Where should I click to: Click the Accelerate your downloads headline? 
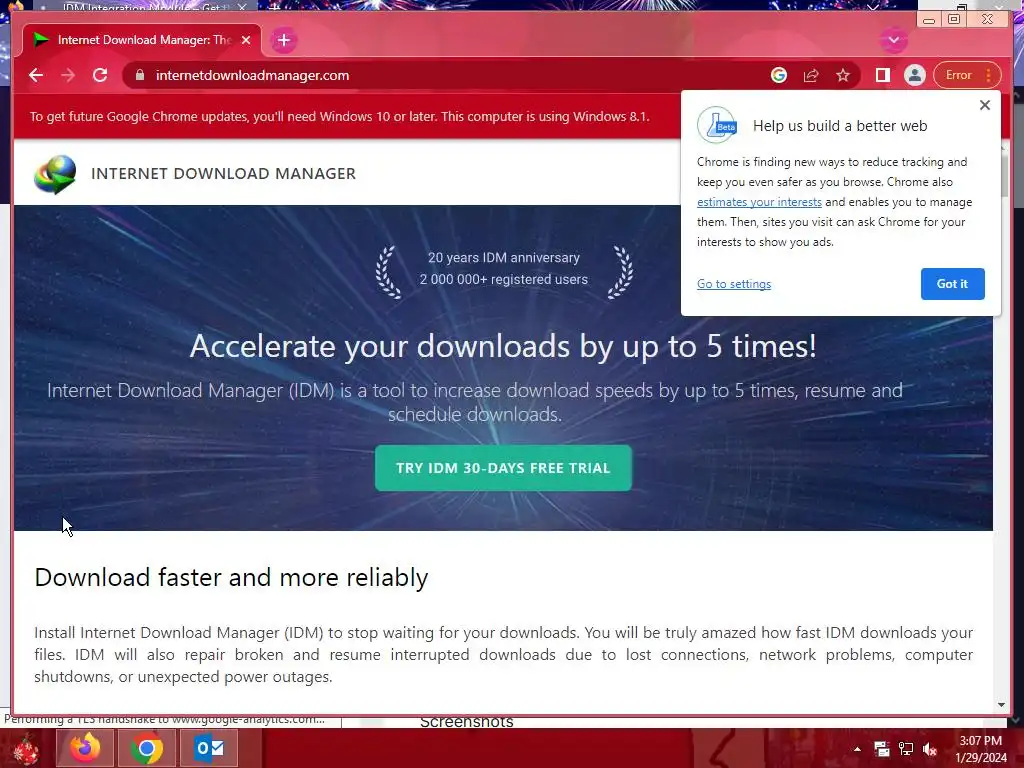[x=504, y=345]
